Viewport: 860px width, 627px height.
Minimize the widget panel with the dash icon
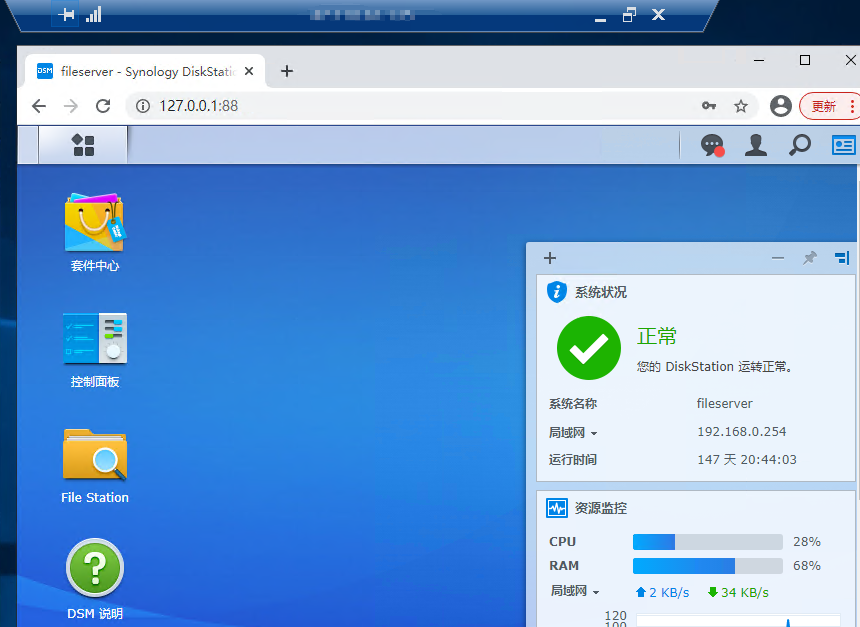pyautogui.click(x=778, y=258)
